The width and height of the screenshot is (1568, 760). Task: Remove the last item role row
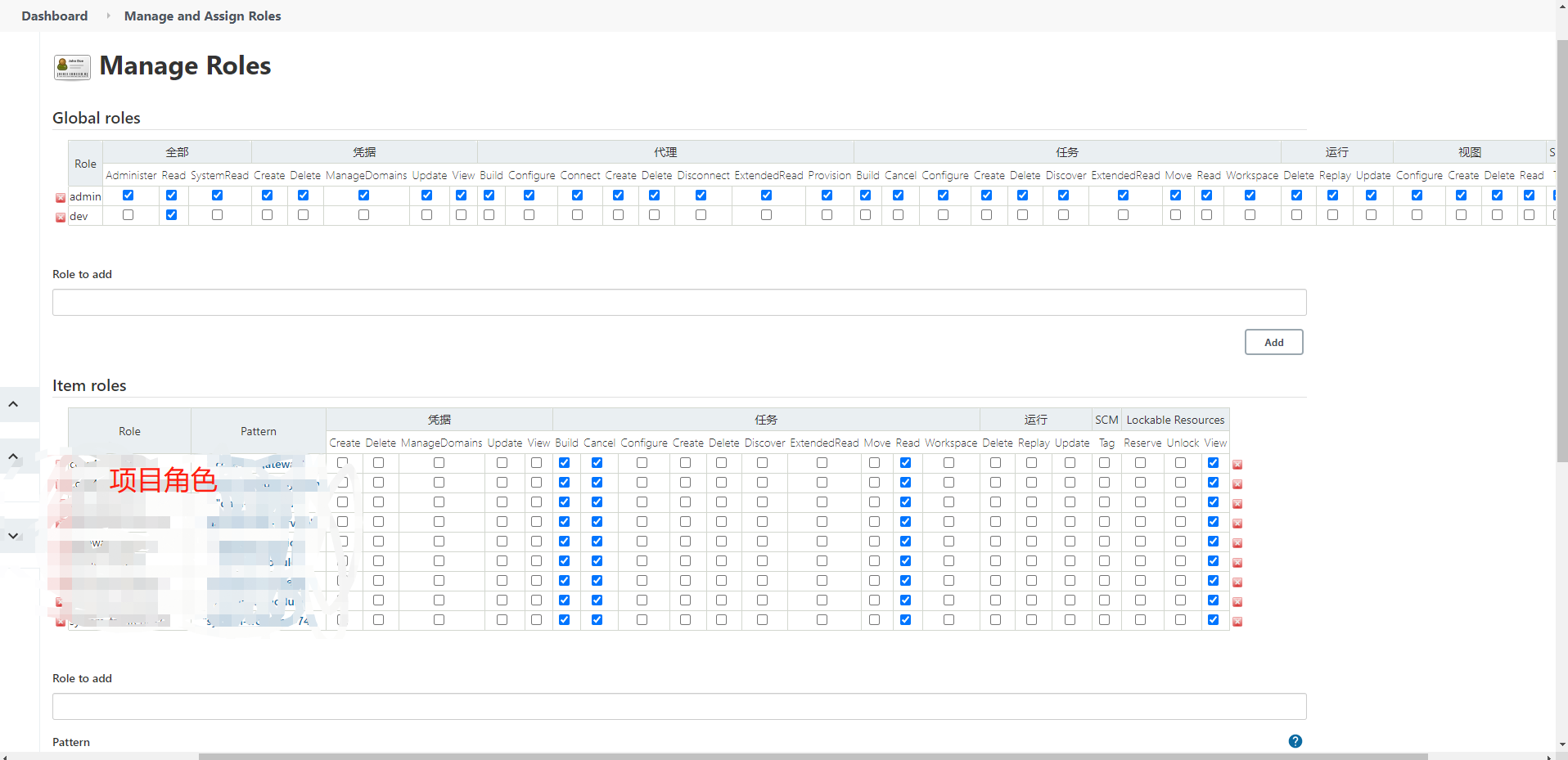click(x=1237, y=622)
